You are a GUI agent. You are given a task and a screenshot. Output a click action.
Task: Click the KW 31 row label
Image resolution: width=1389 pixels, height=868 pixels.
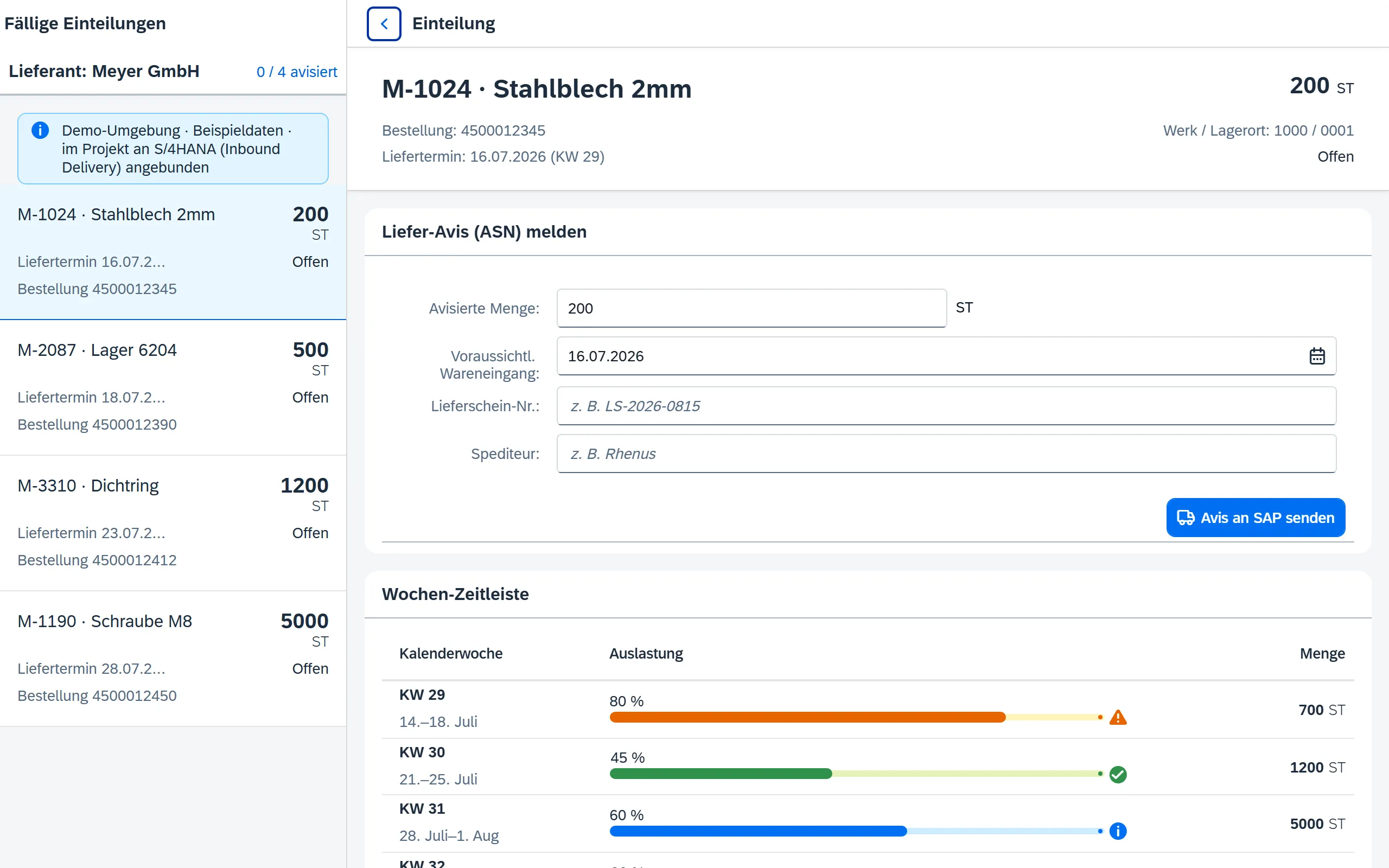point(422,808)
